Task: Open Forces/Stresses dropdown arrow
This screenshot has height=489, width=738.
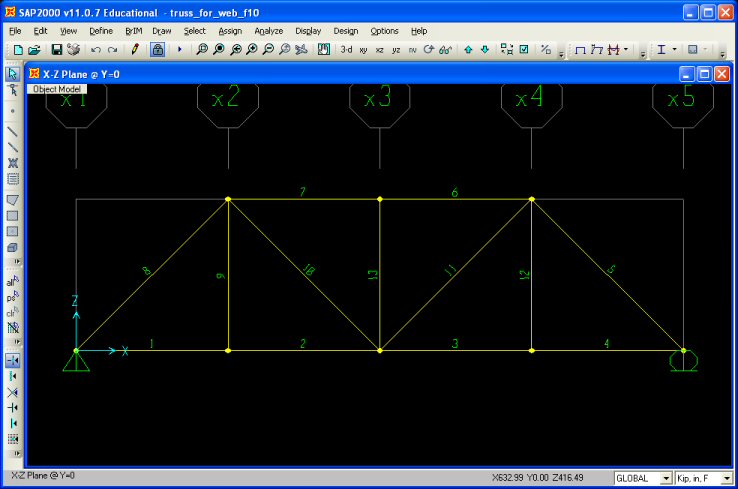Action: [x=626, y=49]
